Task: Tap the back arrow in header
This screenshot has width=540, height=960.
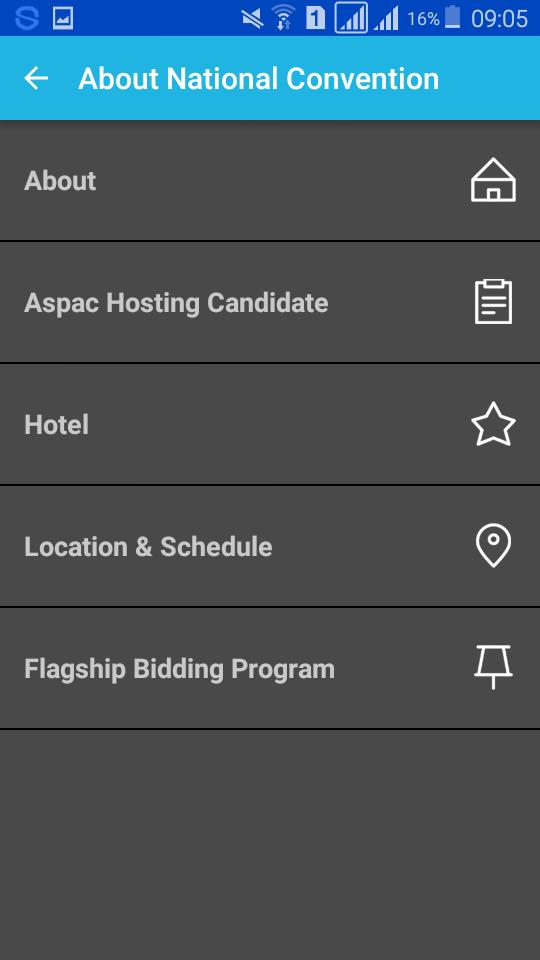Action: click(x=36, y=78)
